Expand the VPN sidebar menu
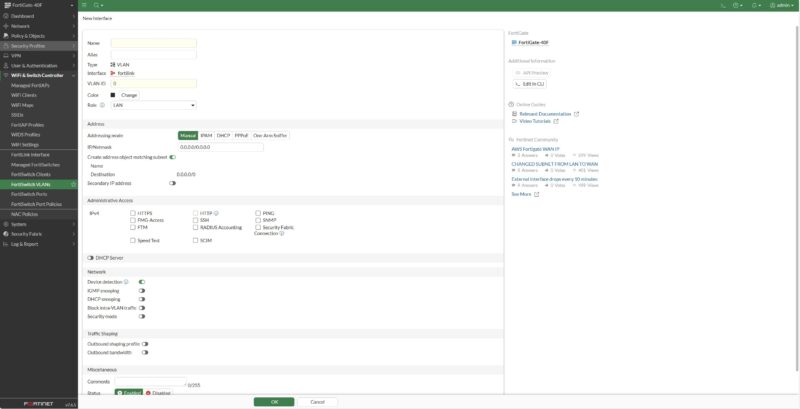800x409 pixels. 39,56
